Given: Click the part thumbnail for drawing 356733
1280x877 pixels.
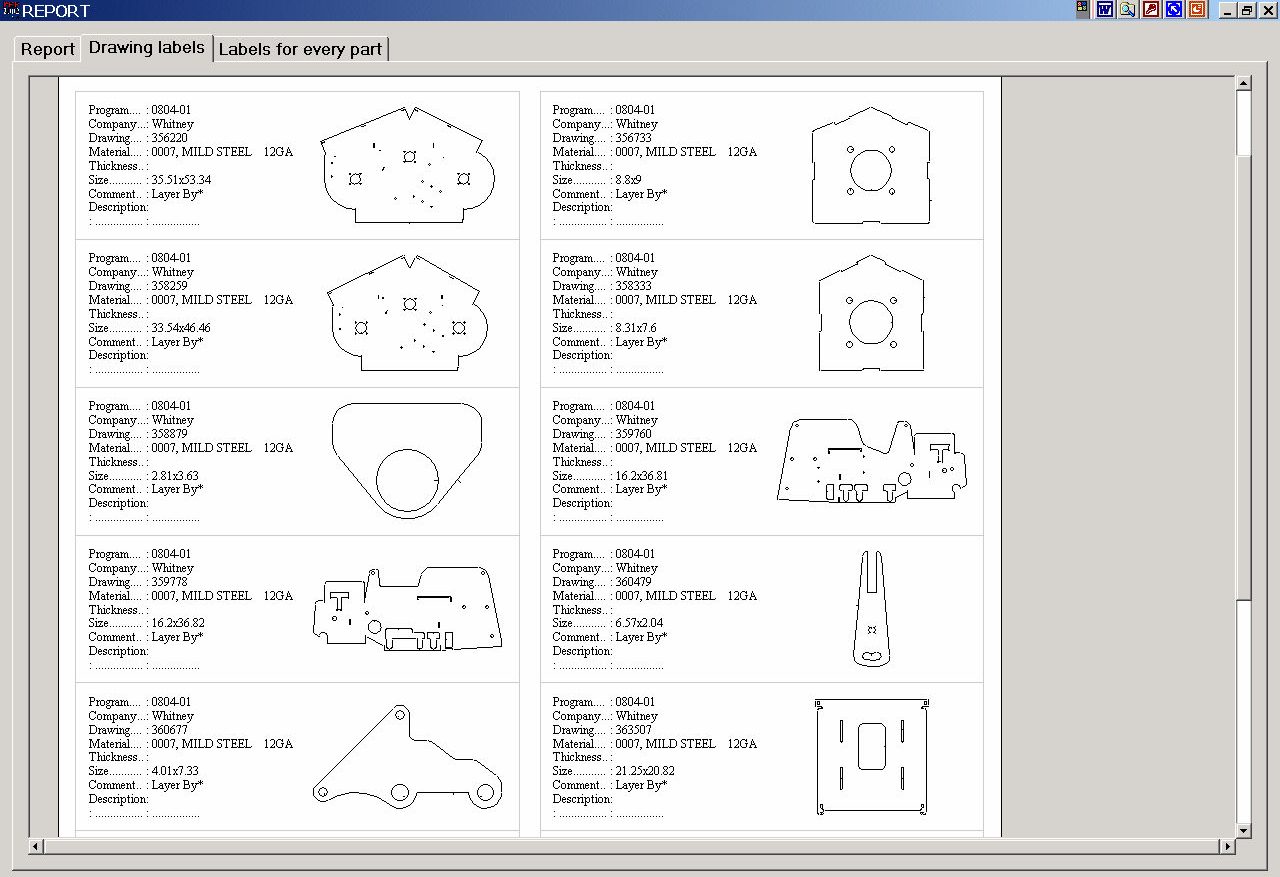Looking at the screenshot, I should (x=871, y=165).
